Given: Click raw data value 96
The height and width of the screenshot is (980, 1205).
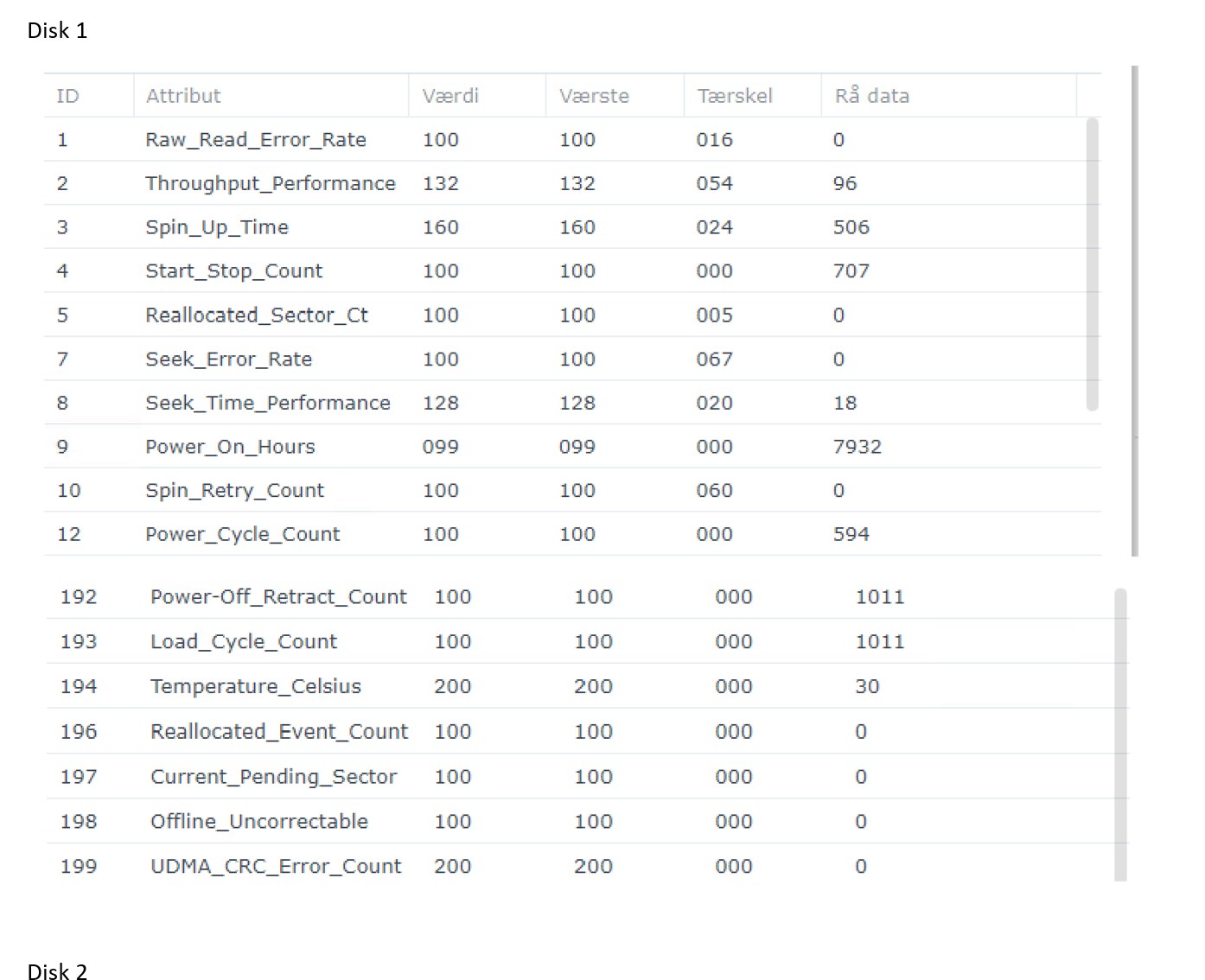Looking at the screenshot, I should (x=845, y=183).
